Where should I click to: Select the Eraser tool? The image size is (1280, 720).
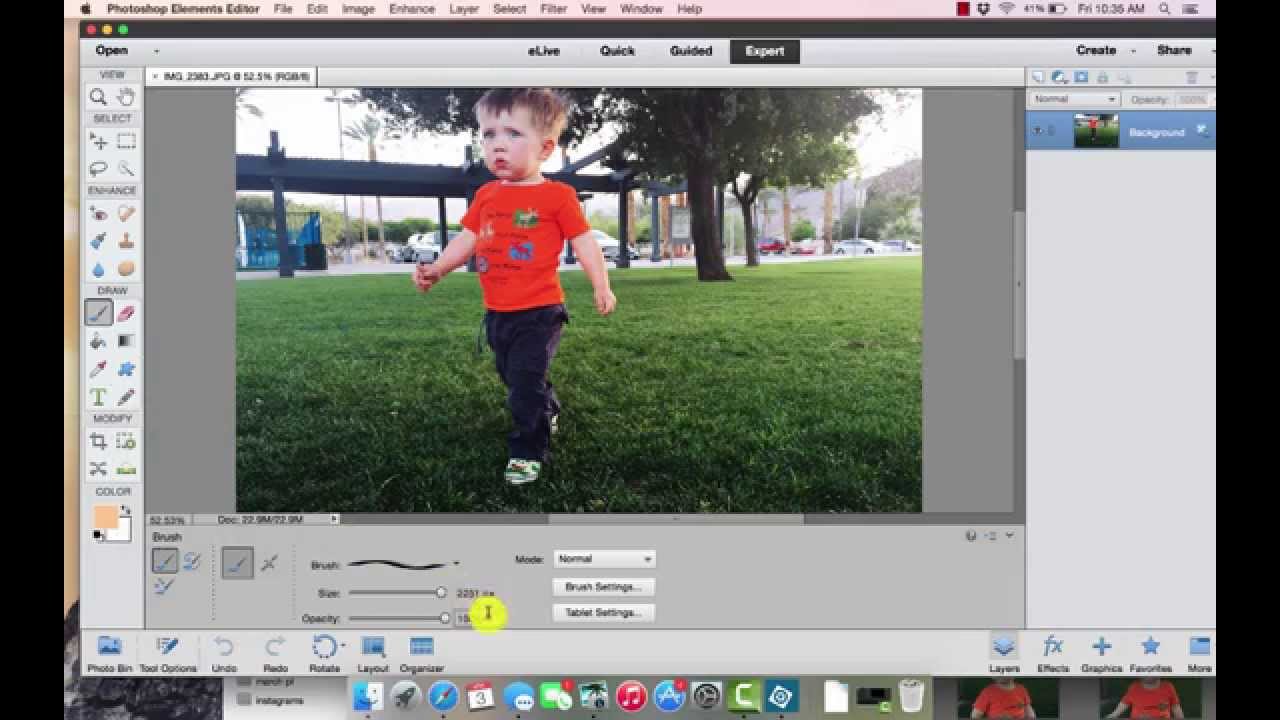point(126,313)
